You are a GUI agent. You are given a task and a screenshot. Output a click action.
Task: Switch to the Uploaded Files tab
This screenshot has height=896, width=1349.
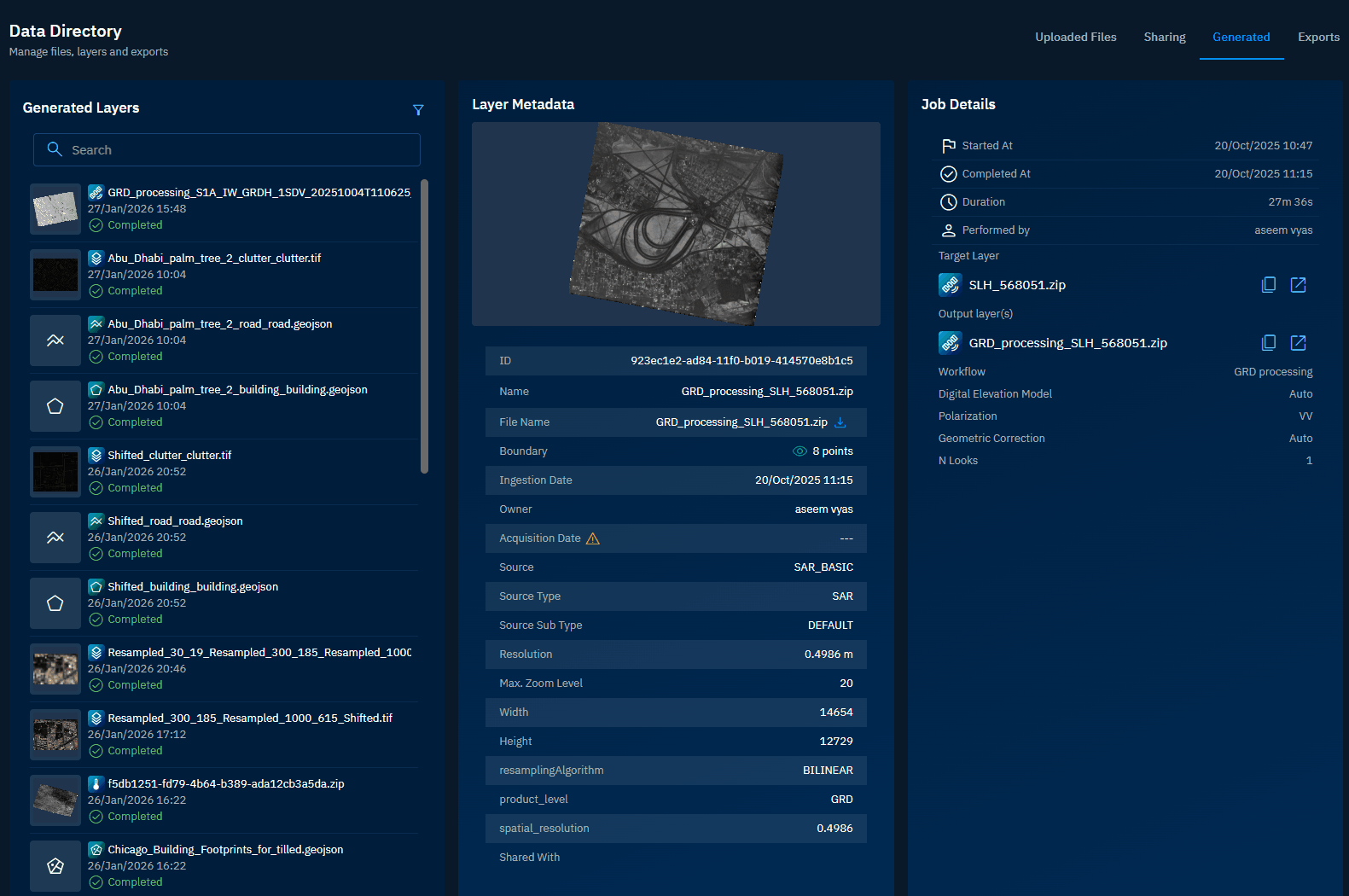pos(1075,37)
